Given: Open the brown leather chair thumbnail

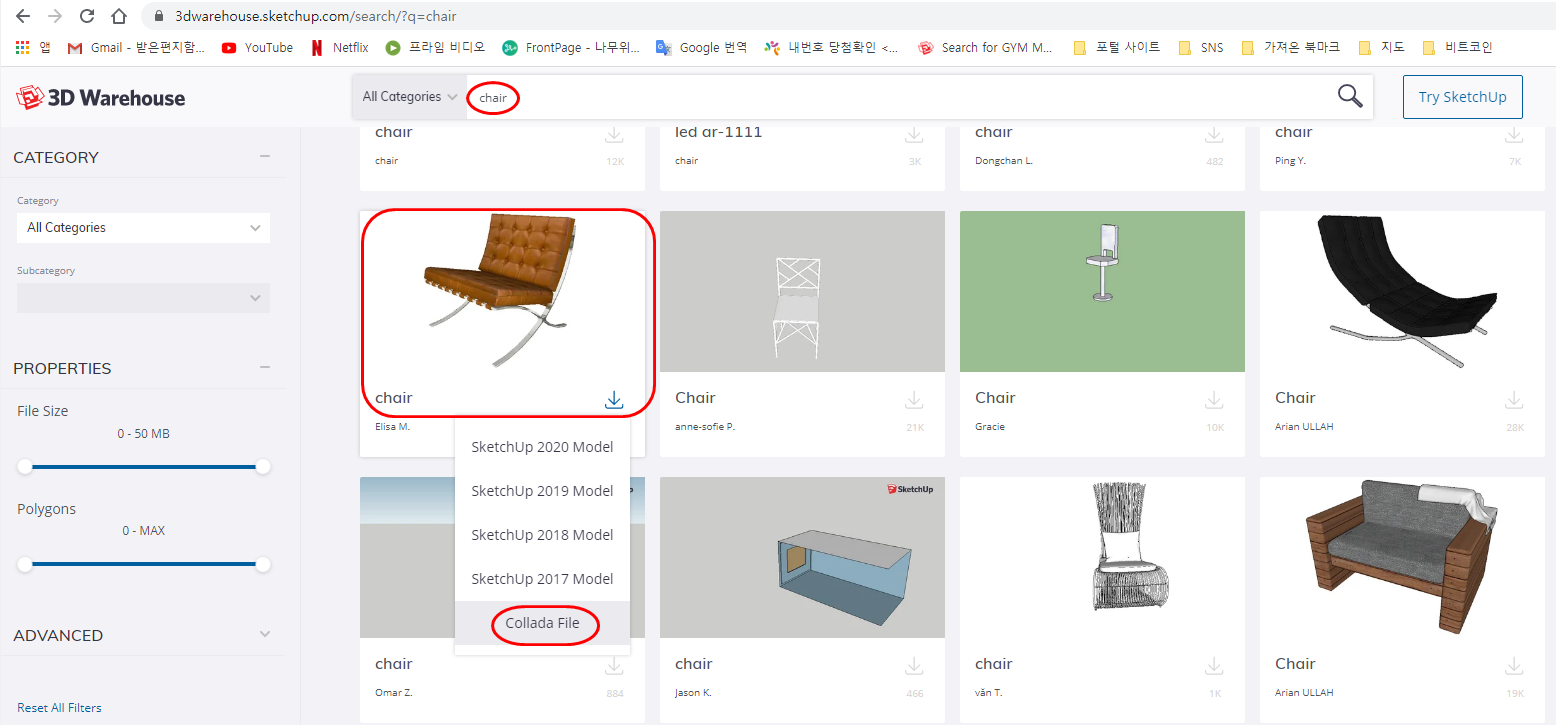Looking at the screenshot, I should [502, 291].
